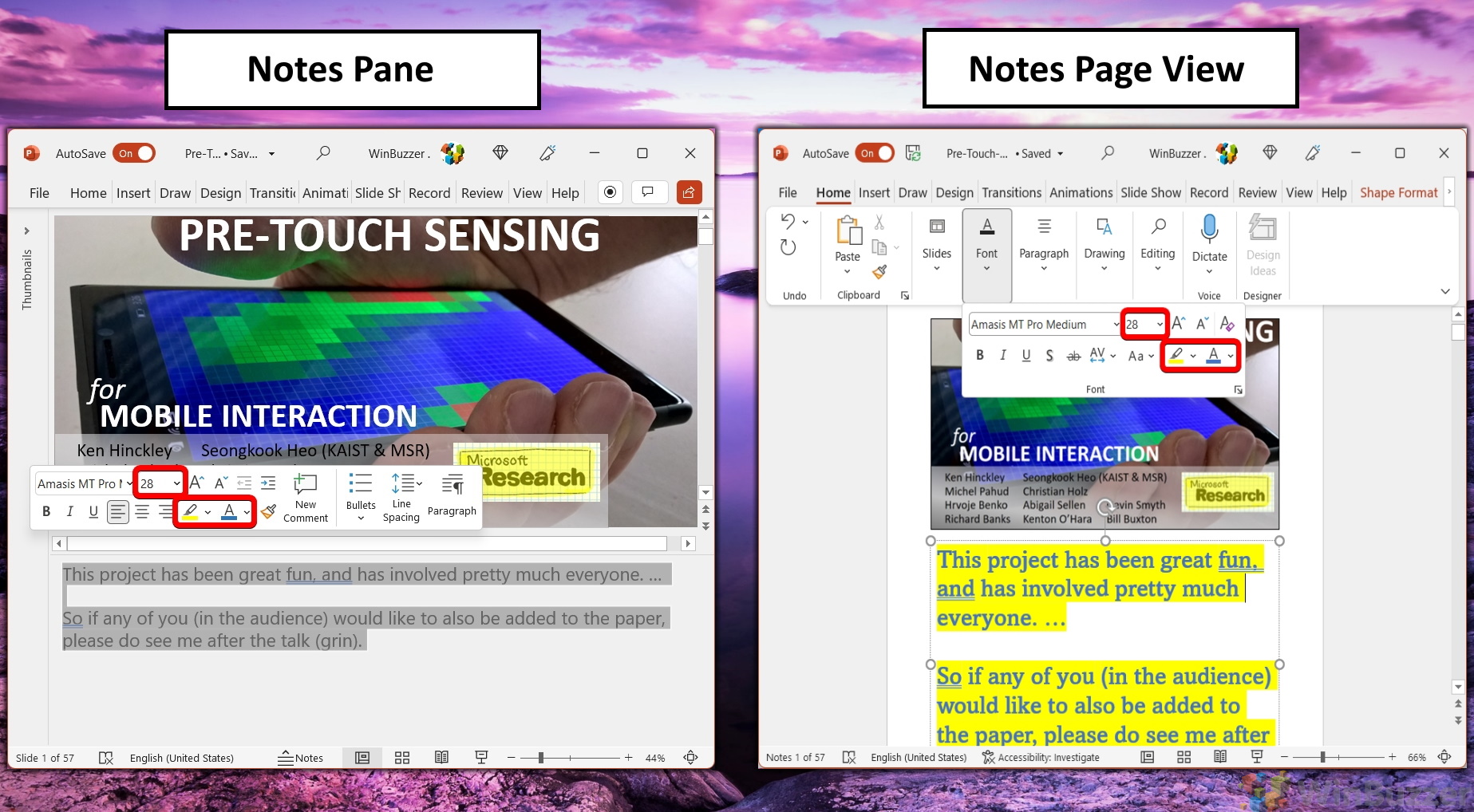Open font size 28 dropdown in left toolbar
Image resolution: width=1474 pixels, height=812 pixels.
coord(176,483)
